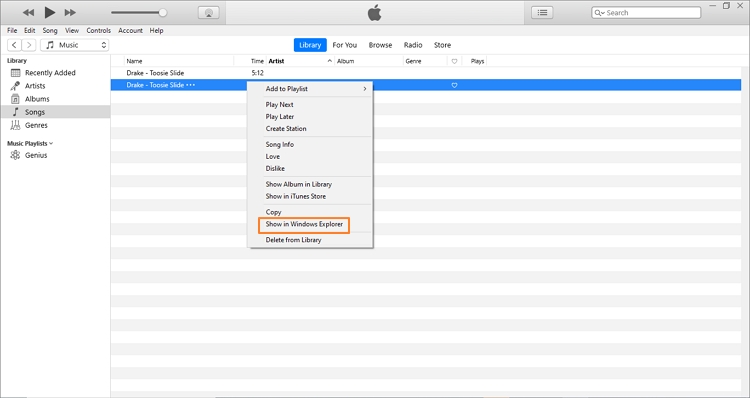Switch to the Radio tab

pos(413,45)
